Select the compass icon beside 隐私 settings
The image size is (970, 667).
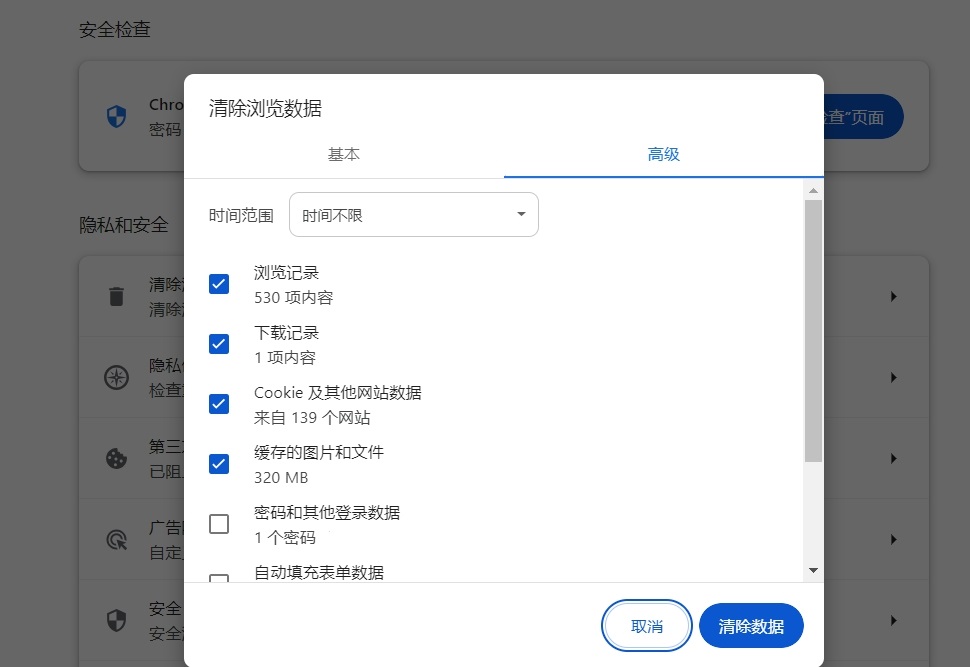(x=117, y=377)
